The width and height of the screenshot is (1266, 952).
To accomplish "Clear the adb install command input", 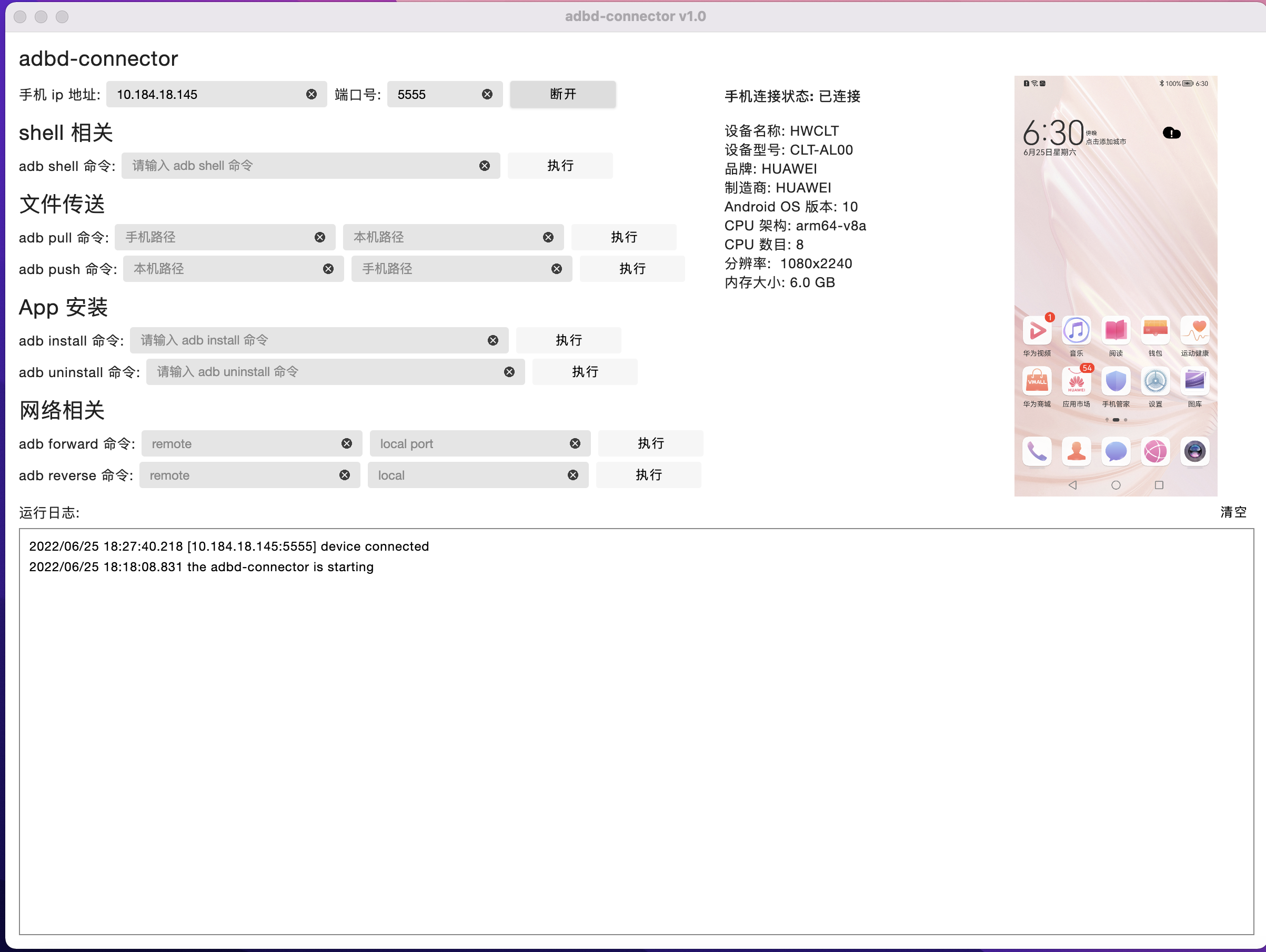I will click(493, 340).
